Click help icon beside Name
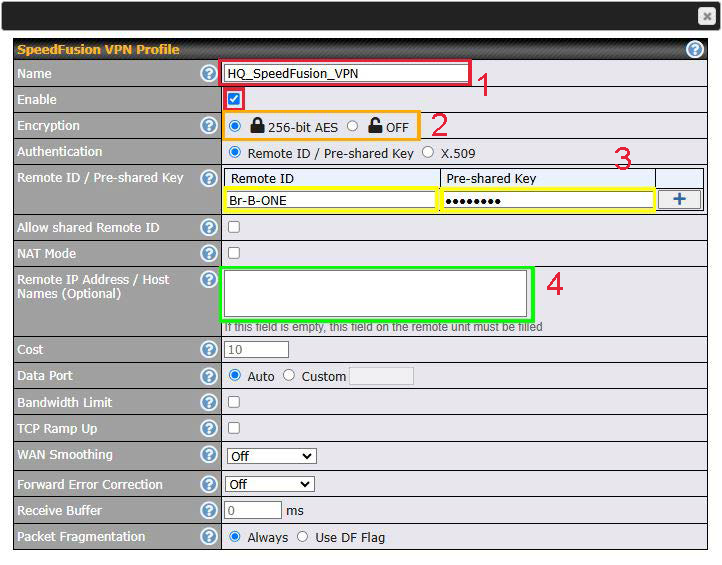 (209, 73)
